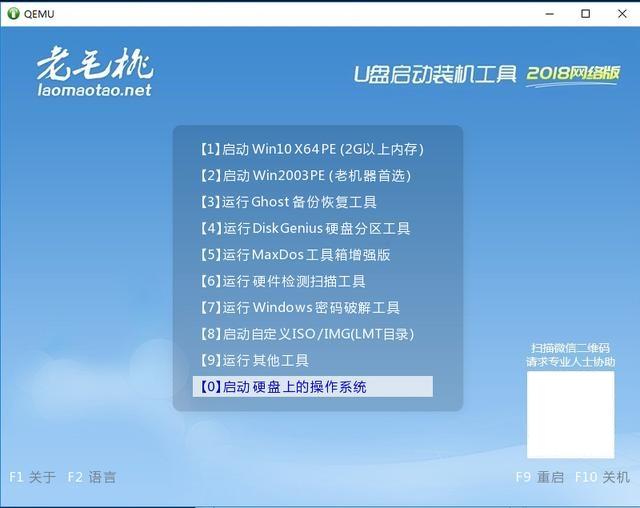Select menu entry 1 to boot Win10 X64 PE
The height and width of the screenshot is (508, 640).
pos(312,149)
